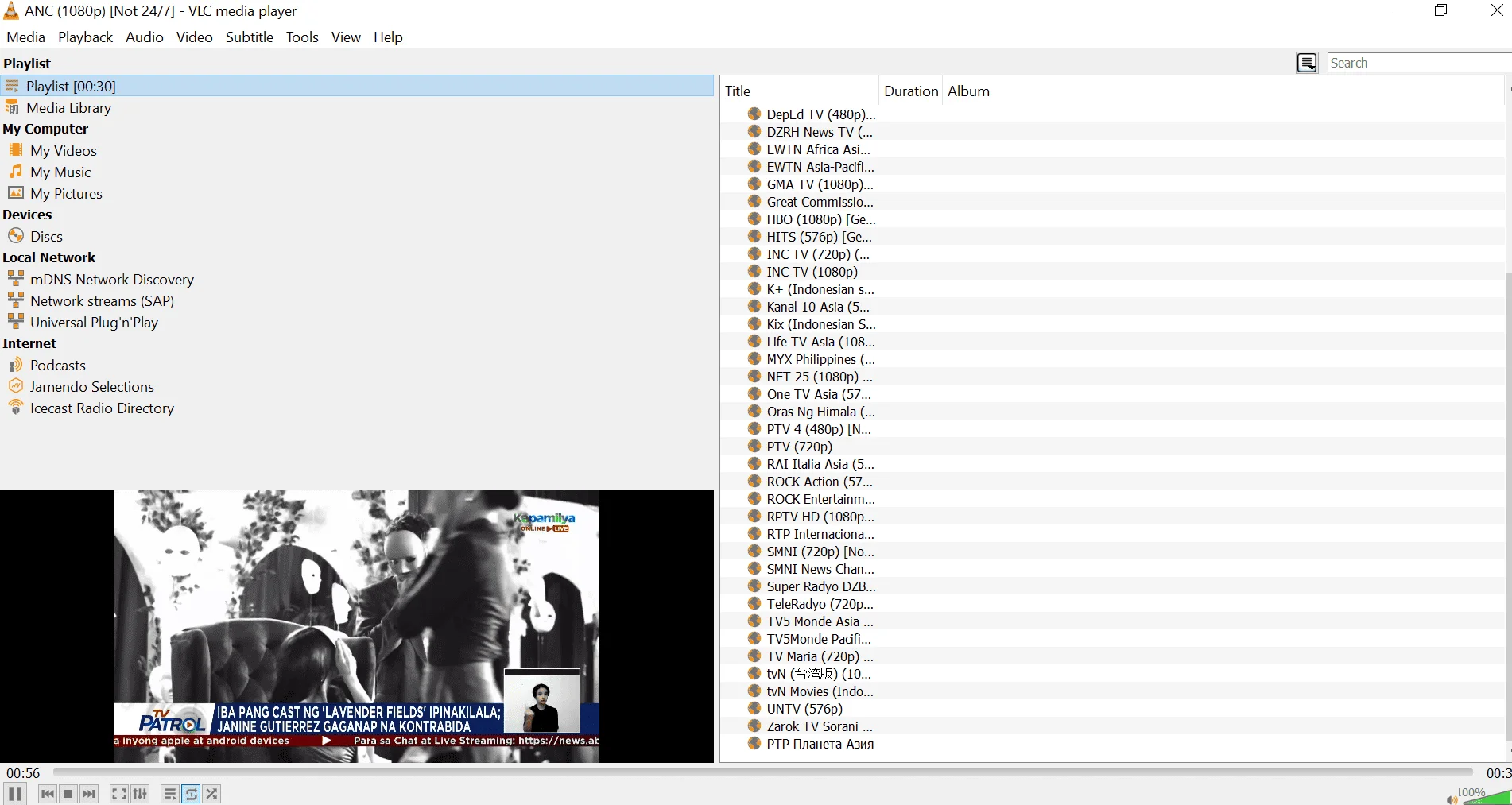The height and width of the screenshot is (805, 1512).
Task: Toggle loop repeat mode
Action: pyautogui.click(x=191, y=794)
